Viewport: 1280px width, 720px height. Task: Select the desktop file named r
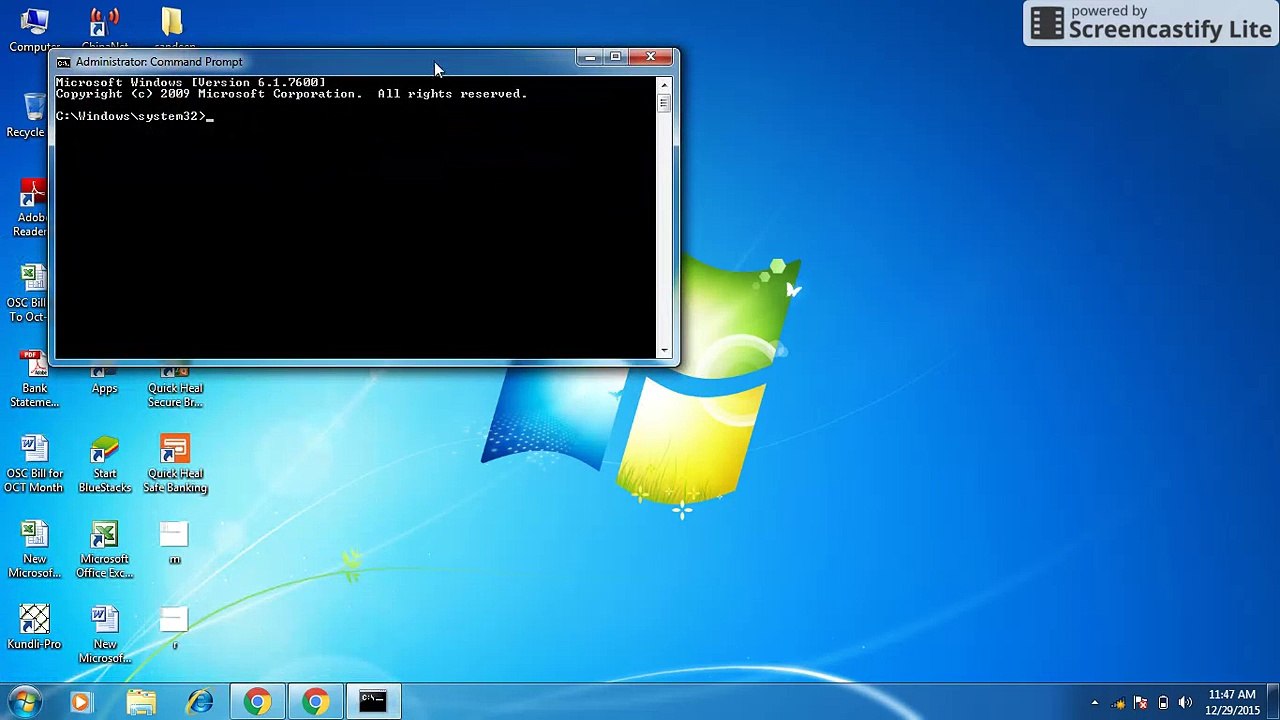174,628
